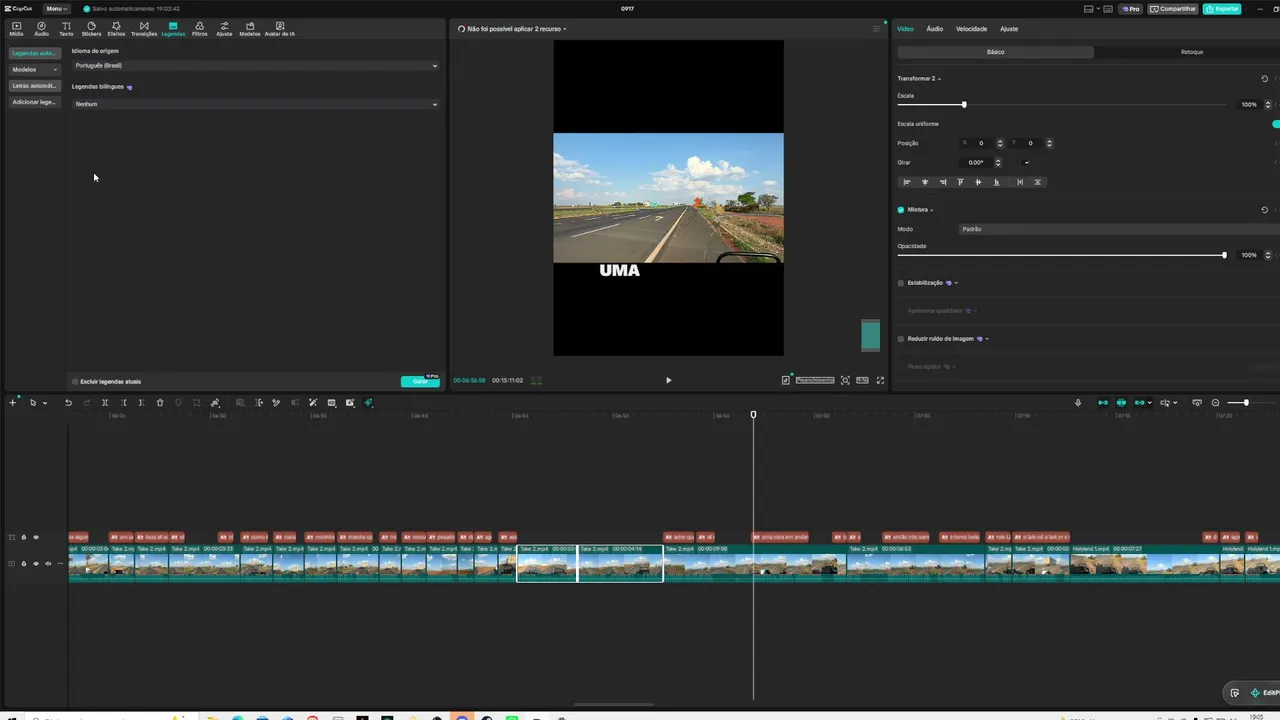The height and width of the screenshot is (720, 1280).
Task: Open the Efeitos panel icon
Action: coord(116,29)
